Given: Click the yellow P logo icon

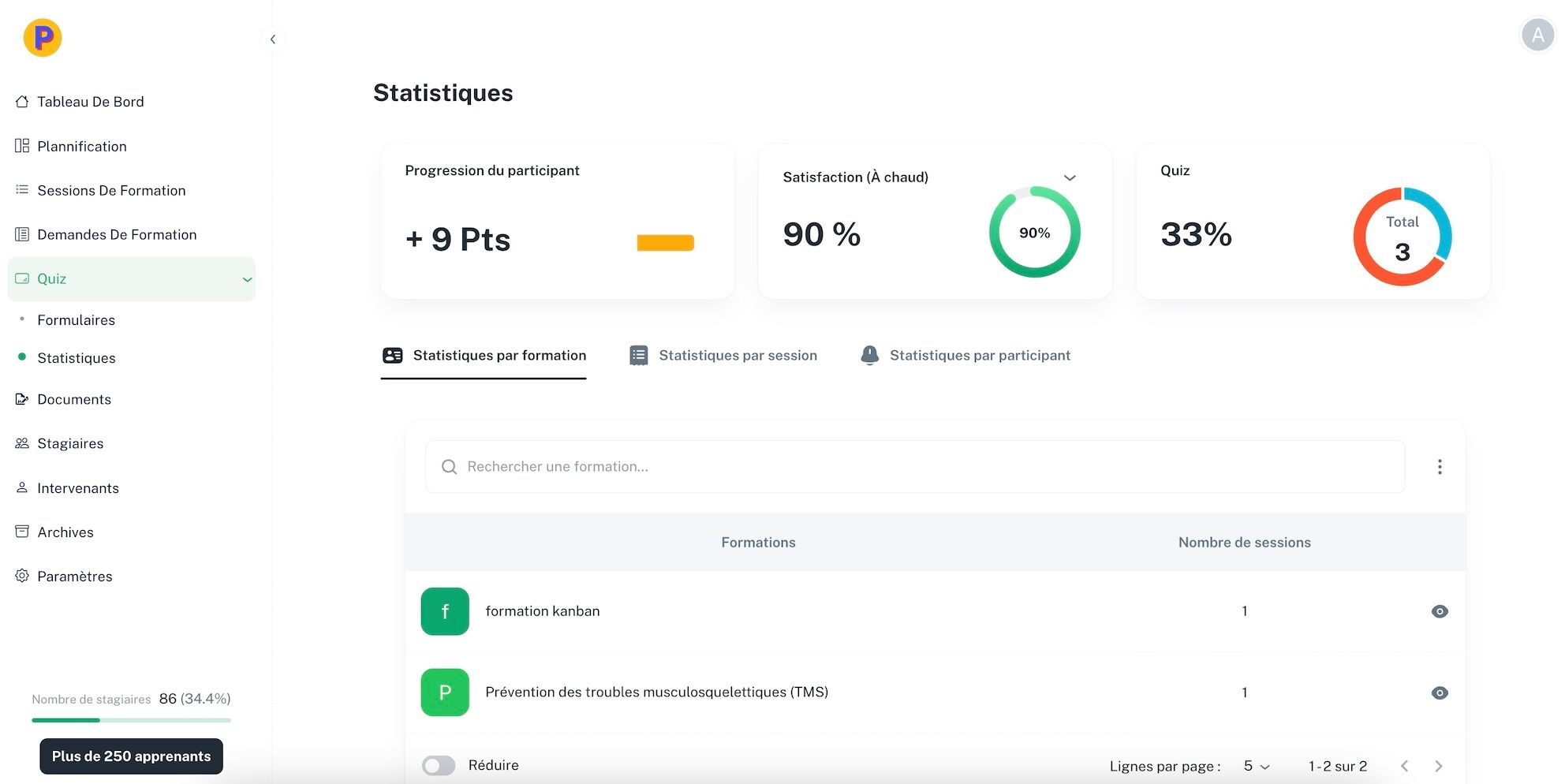Looking at the screenshot, I should point(43,37).
